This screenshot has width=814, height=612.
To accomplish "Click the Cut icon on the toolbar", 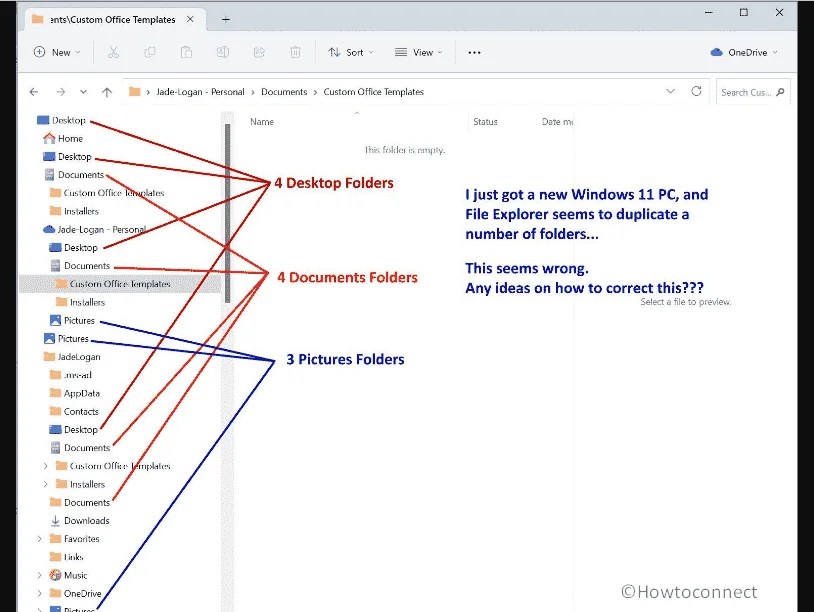I will tap(116, 52).
